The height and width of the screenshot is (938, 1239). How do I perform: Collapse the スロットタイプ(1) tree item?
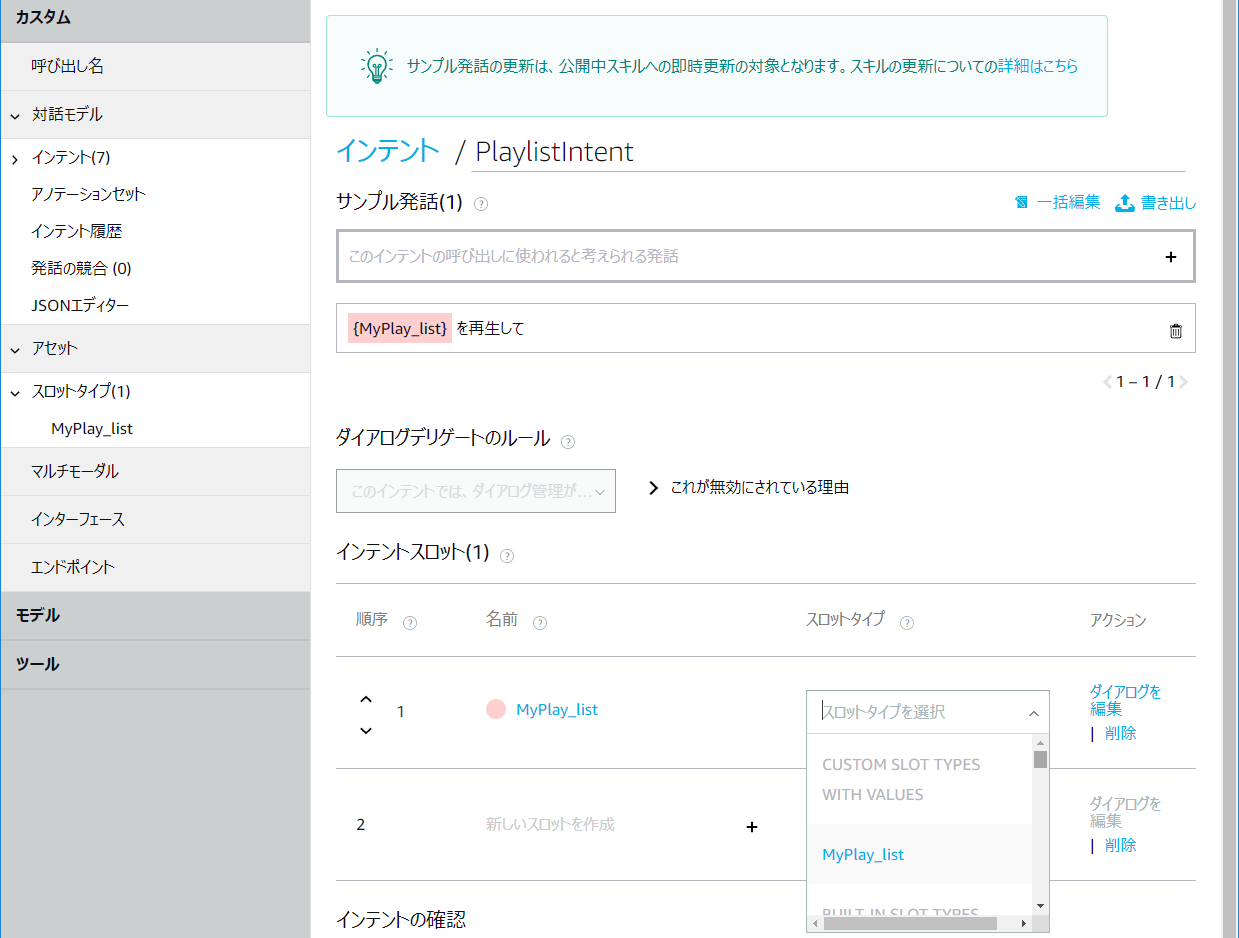[15, 393]
